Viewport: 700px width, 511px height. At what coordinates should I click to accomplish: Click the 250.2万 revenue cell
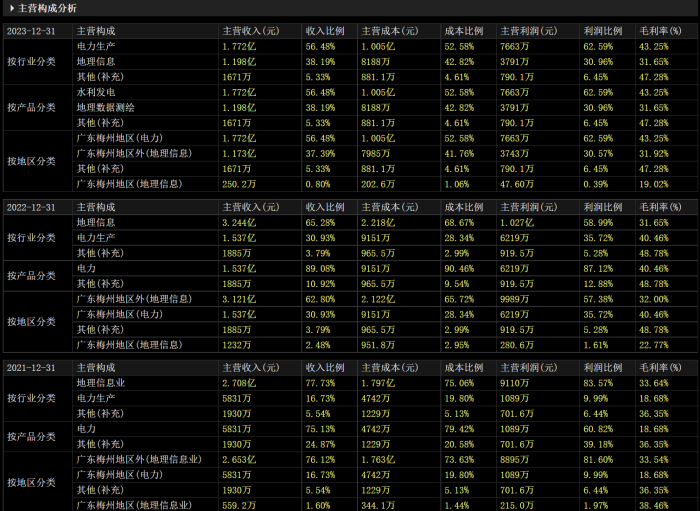241,184
